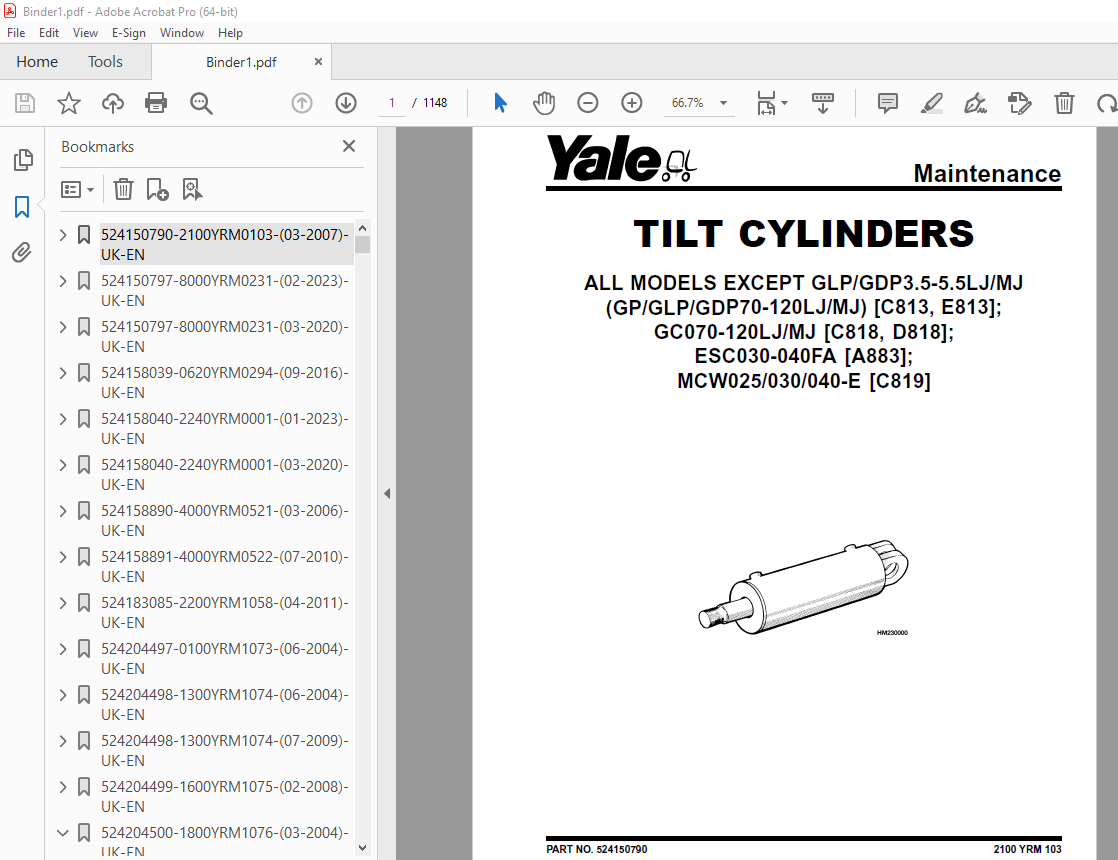Bookmark file with the star icon
This screenshot has width=1118, height=860.
(68, 103)
